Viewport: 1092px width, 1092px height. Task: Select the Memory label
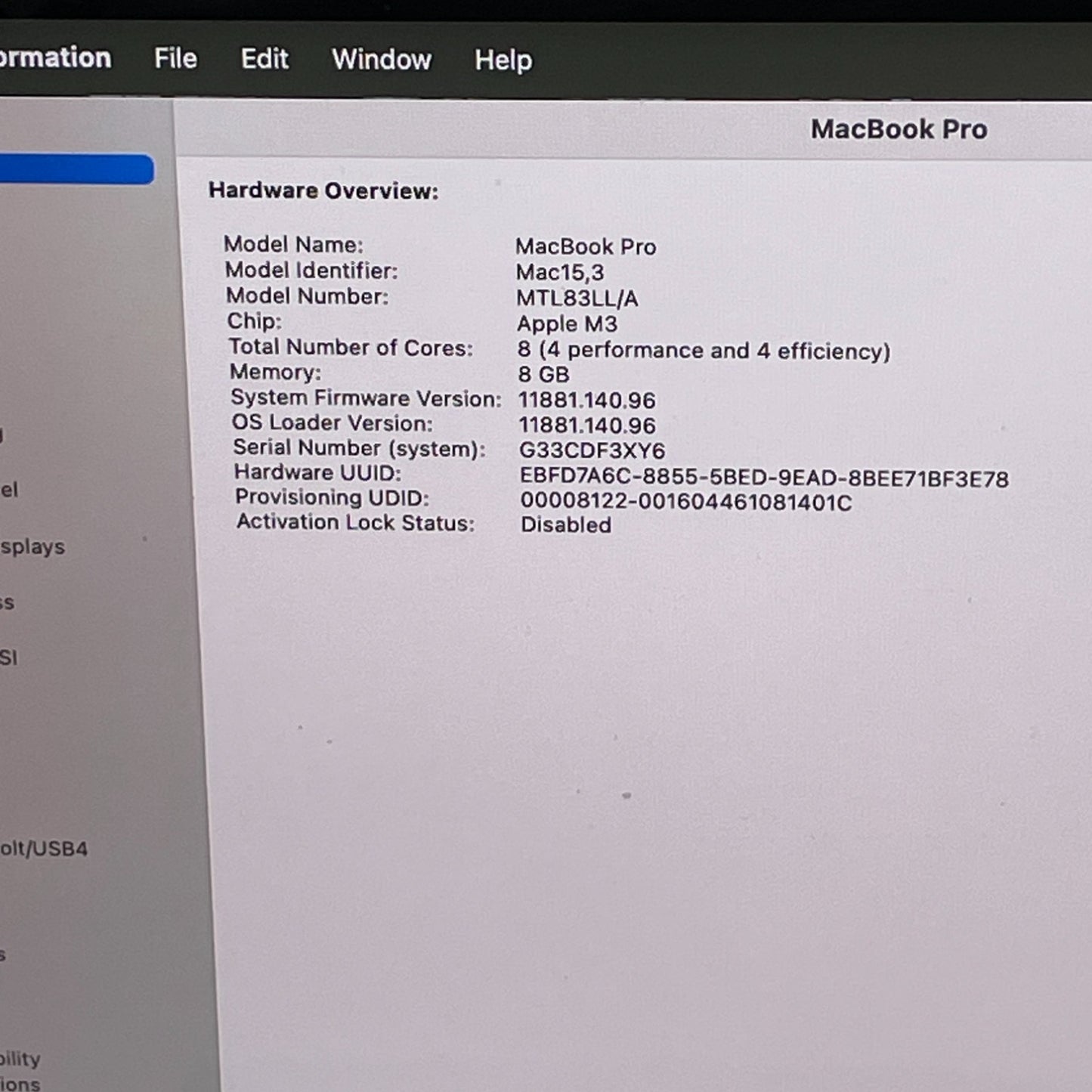pyautogui.click(x=275, y=372)
